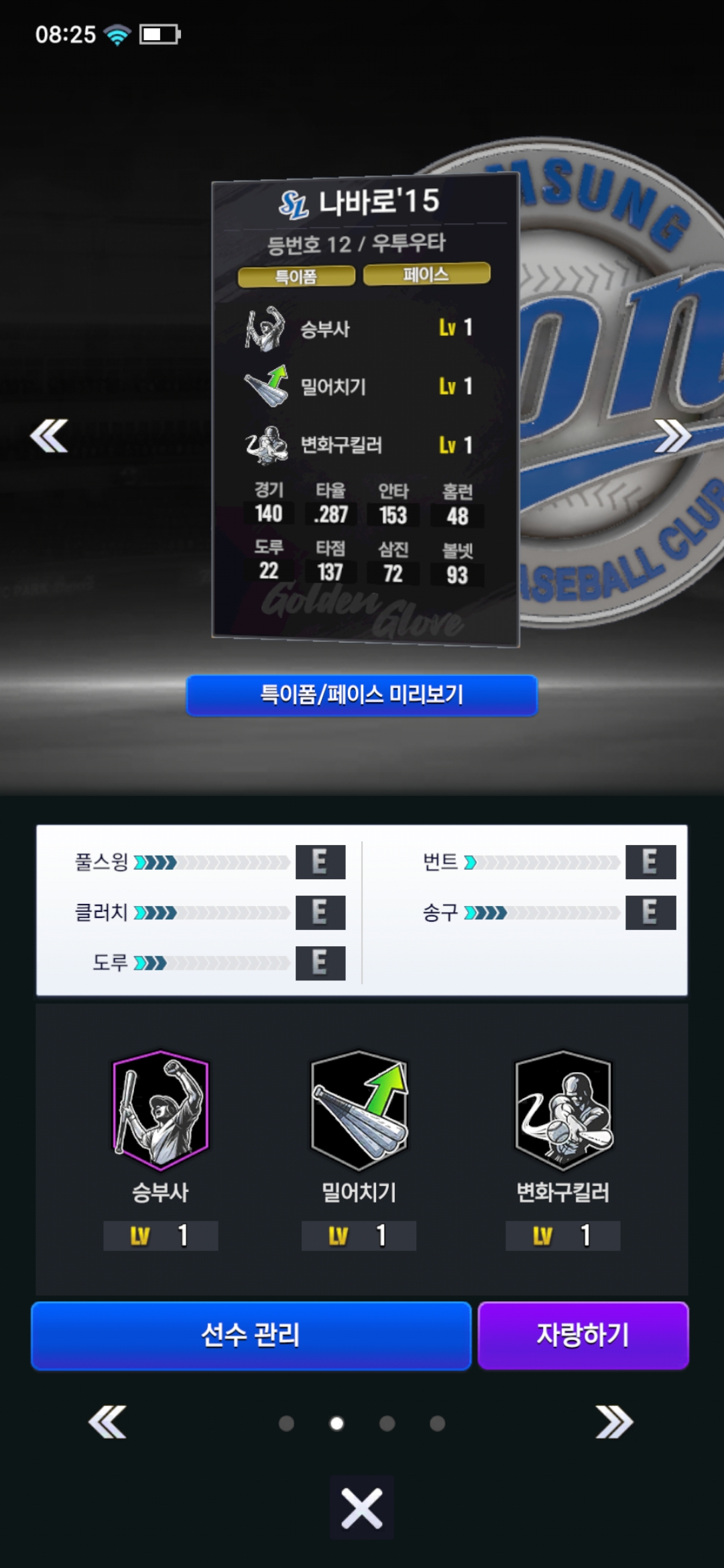The height and width of the screenshot is (1568, 724).
Task: Open the 특이폼 tag on card
Action: point(296,277)
